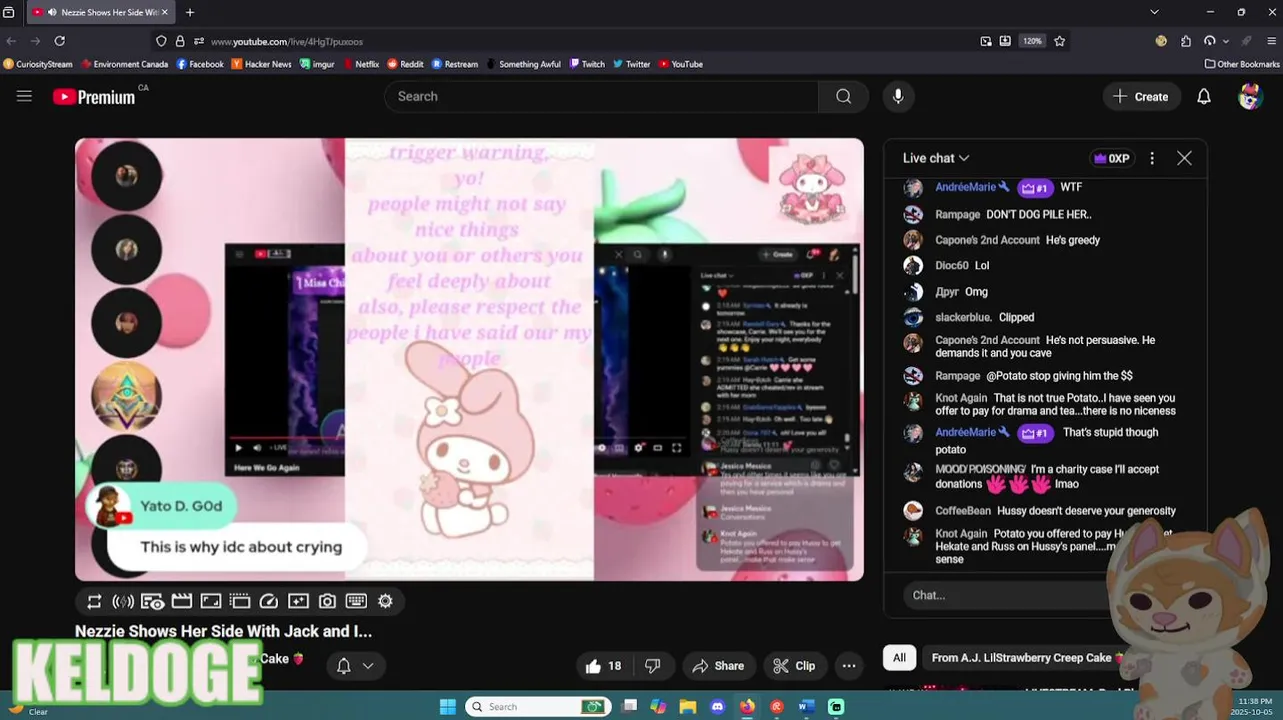This screenshot has width=1283, height=720.
Task: Open File Explorer from the taskbar
Action: [688, 707]
